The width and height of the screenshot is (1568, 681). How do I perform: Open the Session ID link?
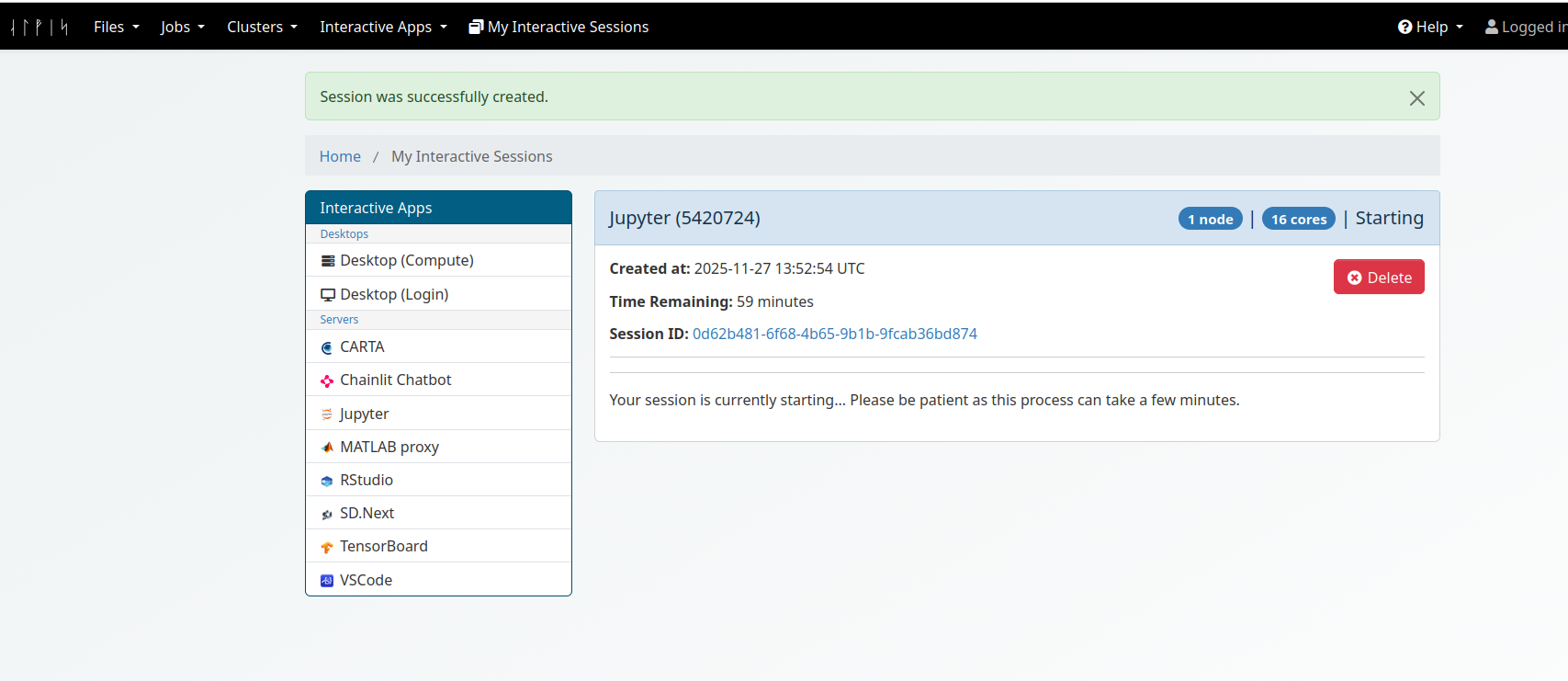[x=834, y=334]
